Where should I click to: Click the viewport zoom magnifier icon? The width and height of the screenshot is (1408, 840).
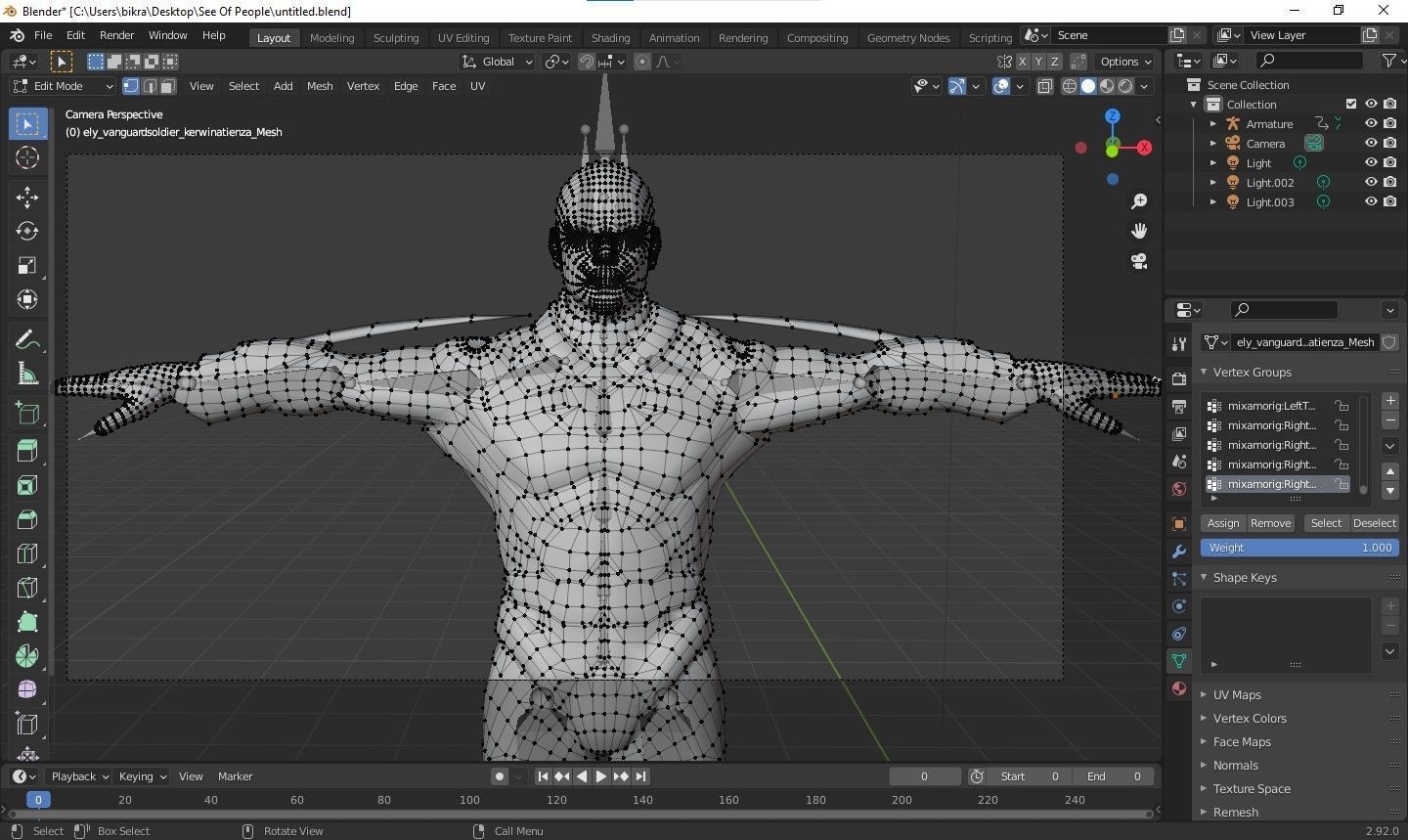[1139, 201]
